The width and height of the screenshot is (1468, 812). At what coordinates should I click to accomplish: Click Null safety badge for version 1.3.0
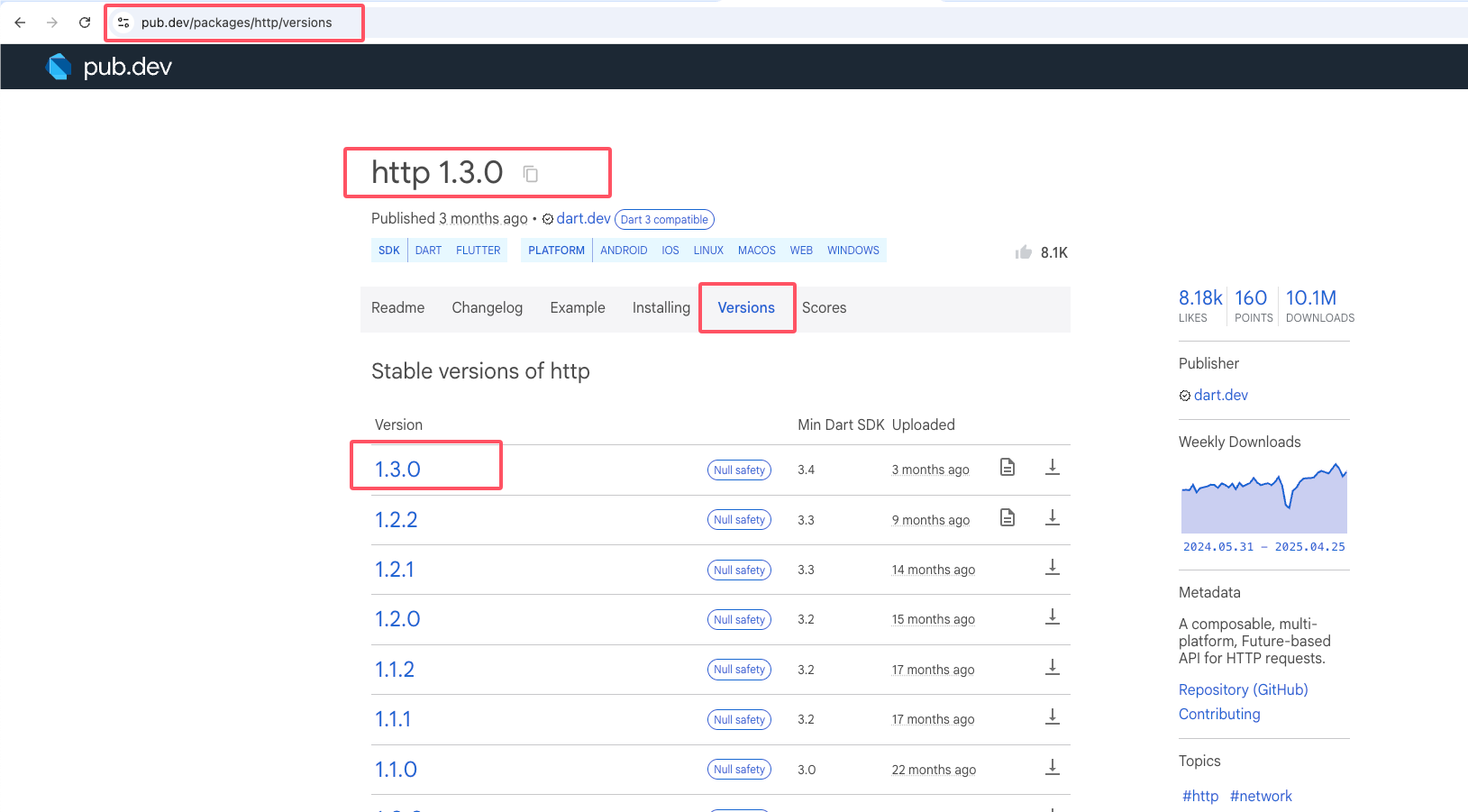[739, 470]
